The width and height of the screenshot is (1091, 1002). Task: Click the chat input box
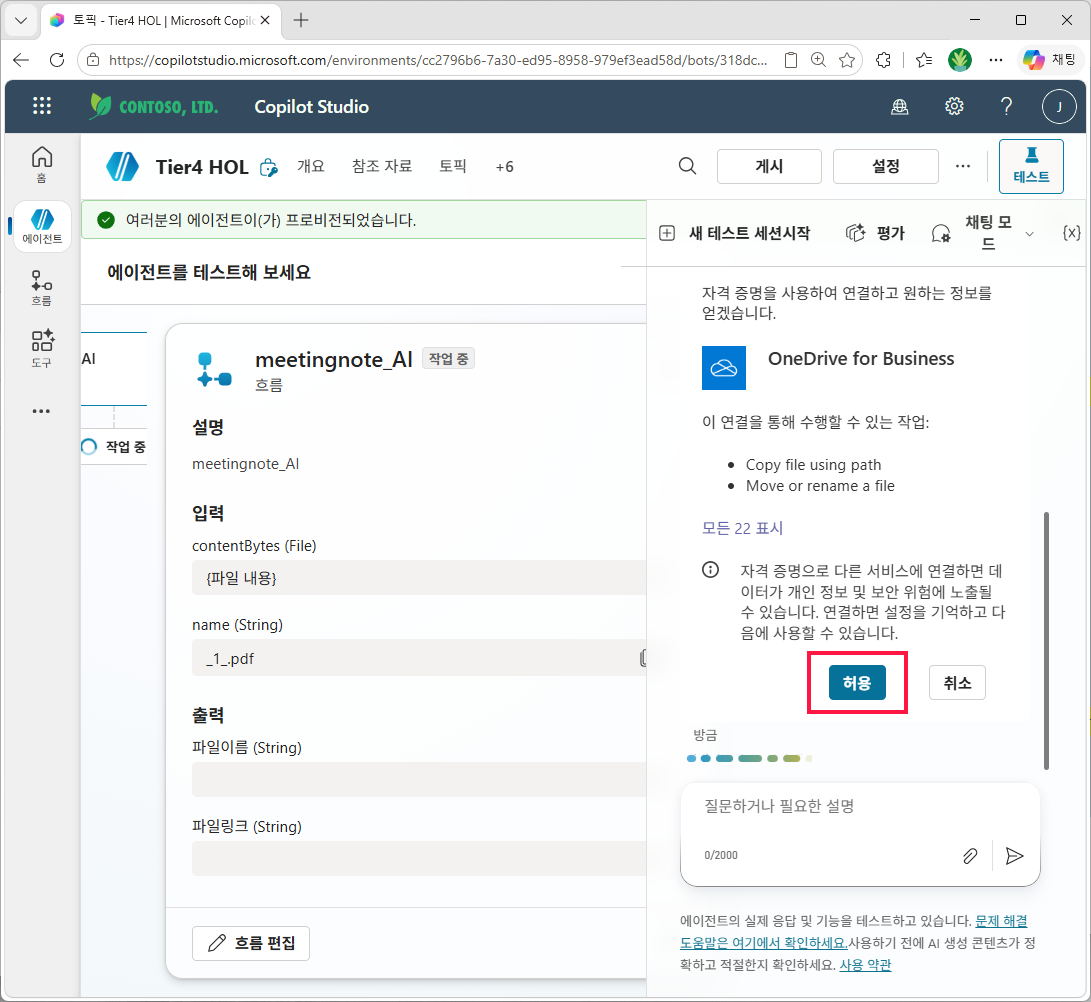point(860,834)
